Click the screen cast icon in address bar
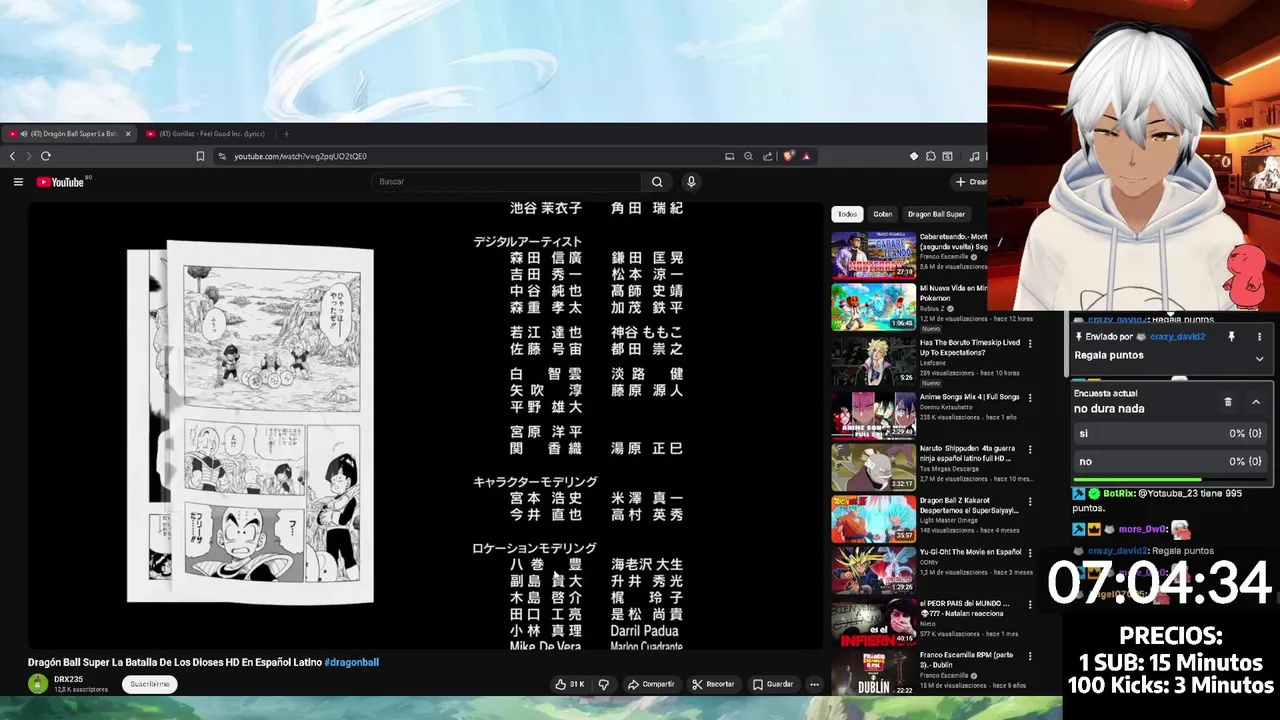The height and width of the screenshot is (720, 1280). pyautogui.click(x=729, y=156)
